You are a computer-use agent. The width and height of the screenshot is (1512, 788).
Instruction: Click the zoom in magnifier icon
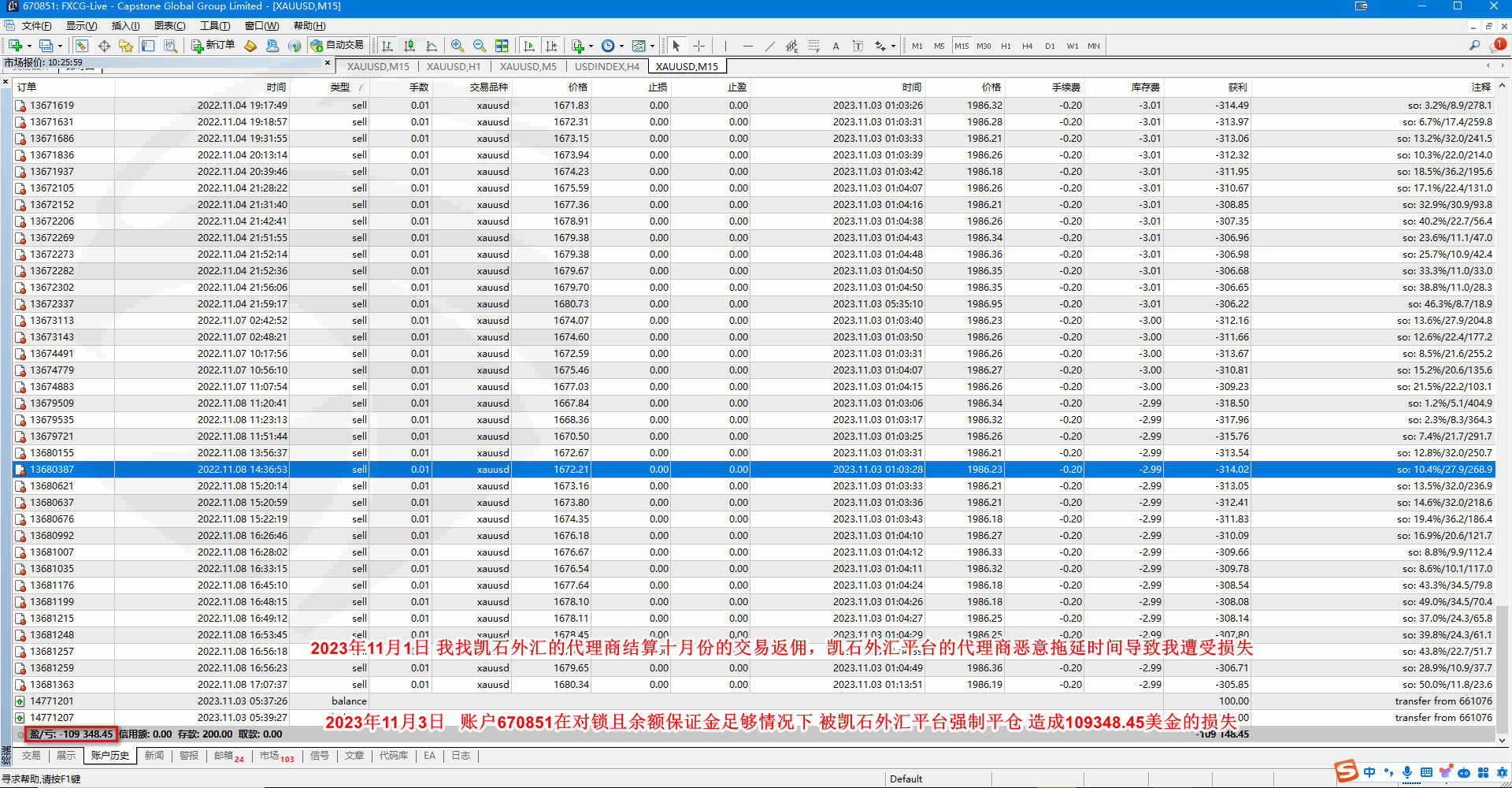[x=458, y=46]
